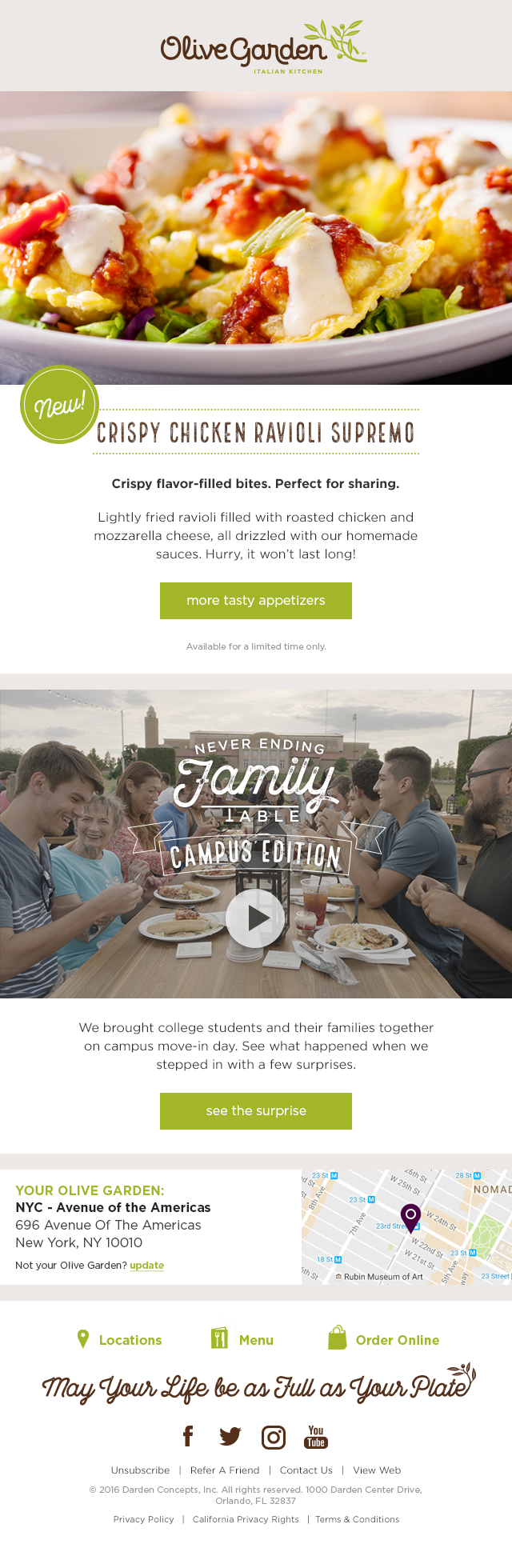This screenshot has height=1568, width=512.
Task: Play the Family Table Campus Edition video
Action: 256,918
